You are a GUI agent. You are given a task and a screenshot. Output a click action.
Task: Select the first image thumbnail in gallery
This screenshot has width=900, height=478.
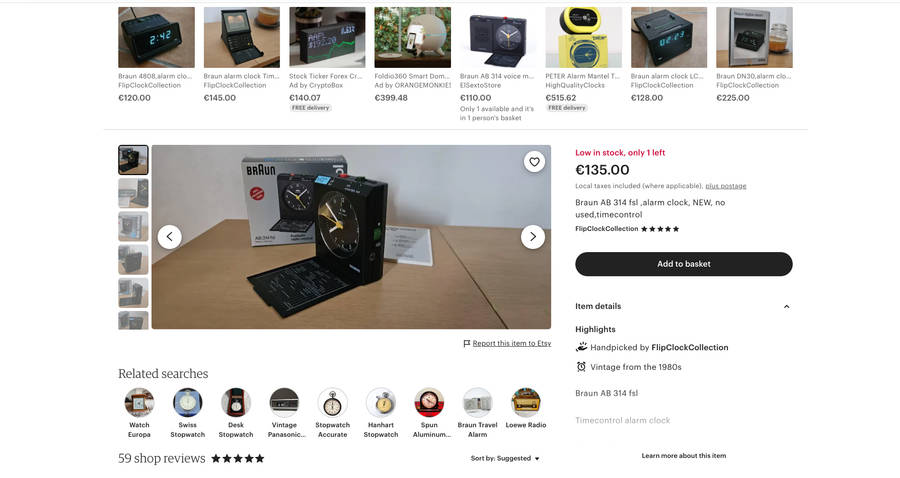coord(133,160)
